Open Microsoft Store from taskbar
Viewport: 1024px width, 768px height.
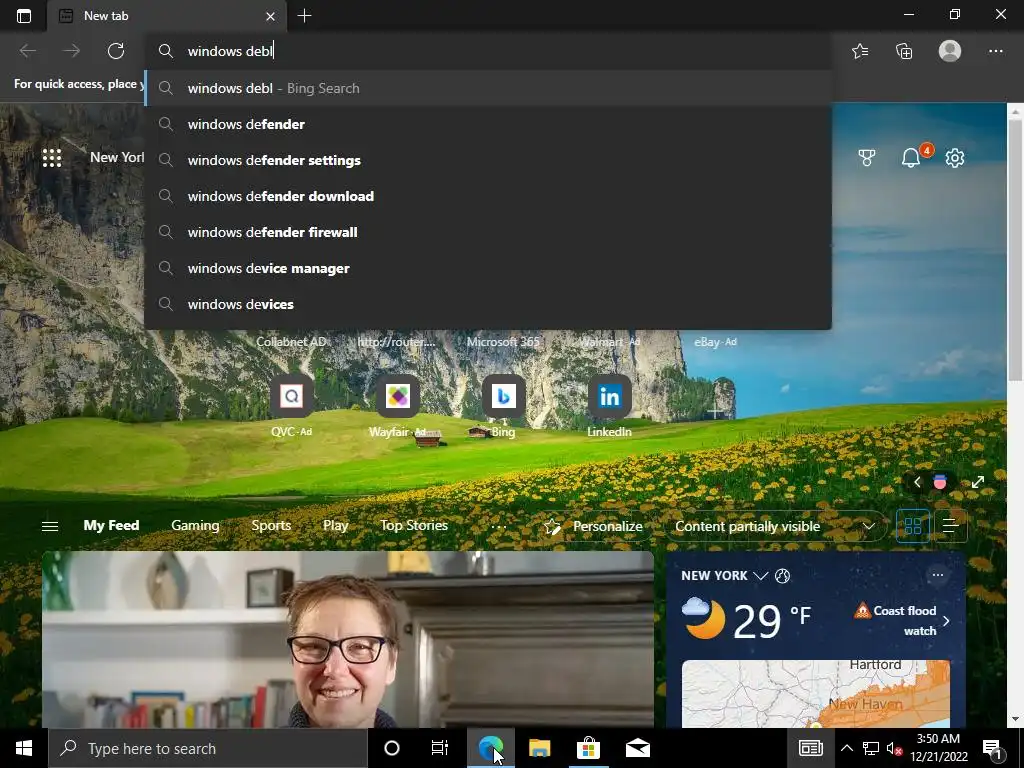click(588, 748)
